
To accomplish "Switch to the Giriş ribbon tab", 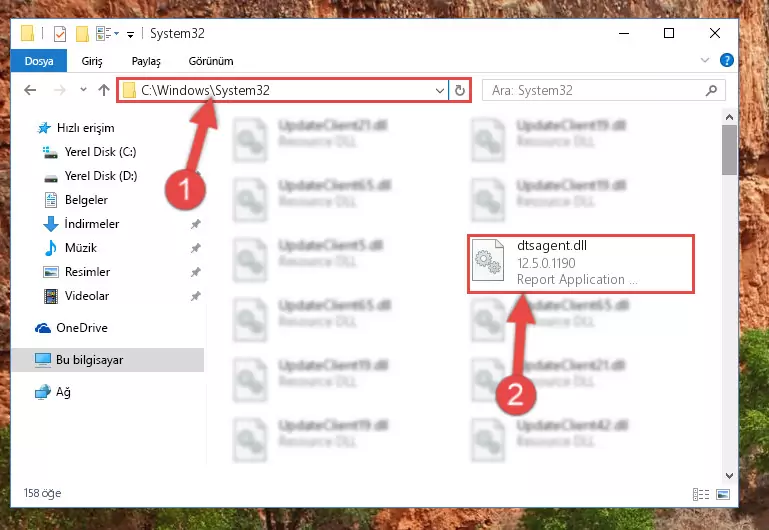I will tap(92, 61).
